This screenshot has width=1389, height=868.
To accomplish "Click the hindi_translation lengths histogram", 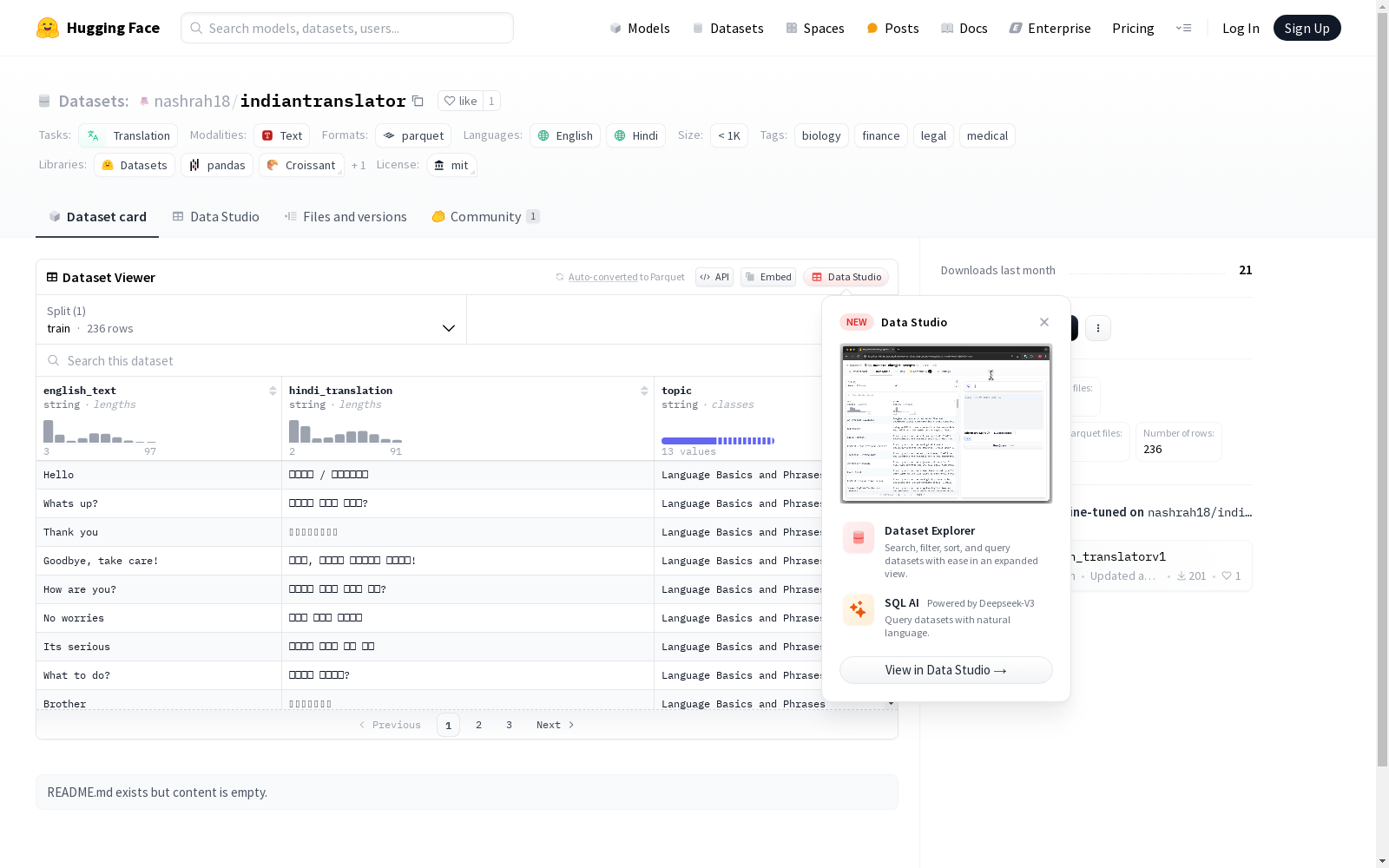I will coord(346,431).
